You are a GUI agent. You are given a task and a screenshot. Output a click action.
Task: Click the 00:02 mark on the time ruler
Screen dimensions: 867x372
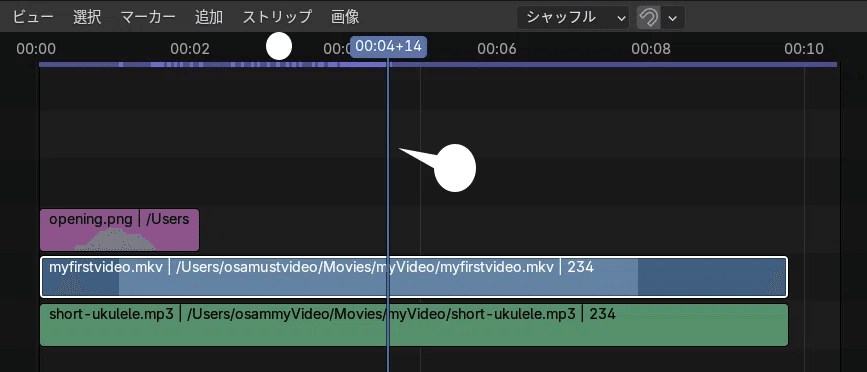coord(190,49)
